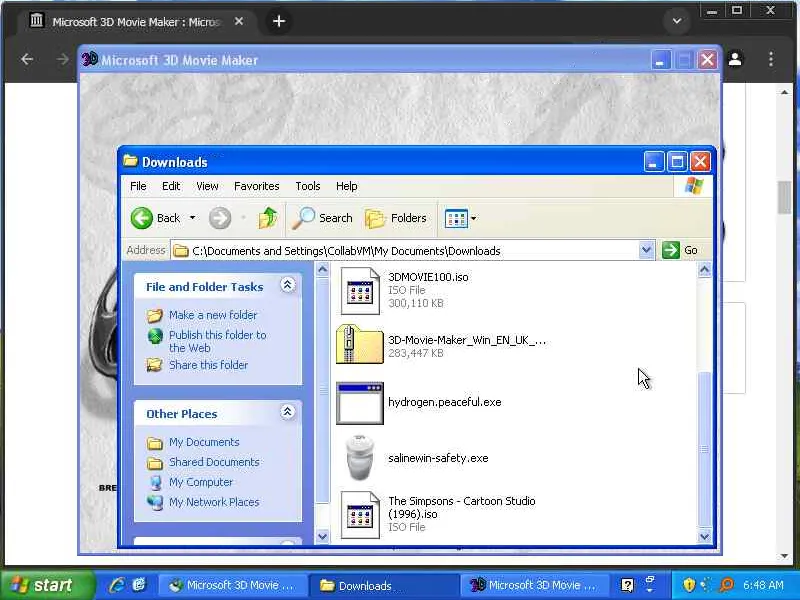Open My Network Places link
Viewport: 800px width, 600px height.
pos(214,502)
